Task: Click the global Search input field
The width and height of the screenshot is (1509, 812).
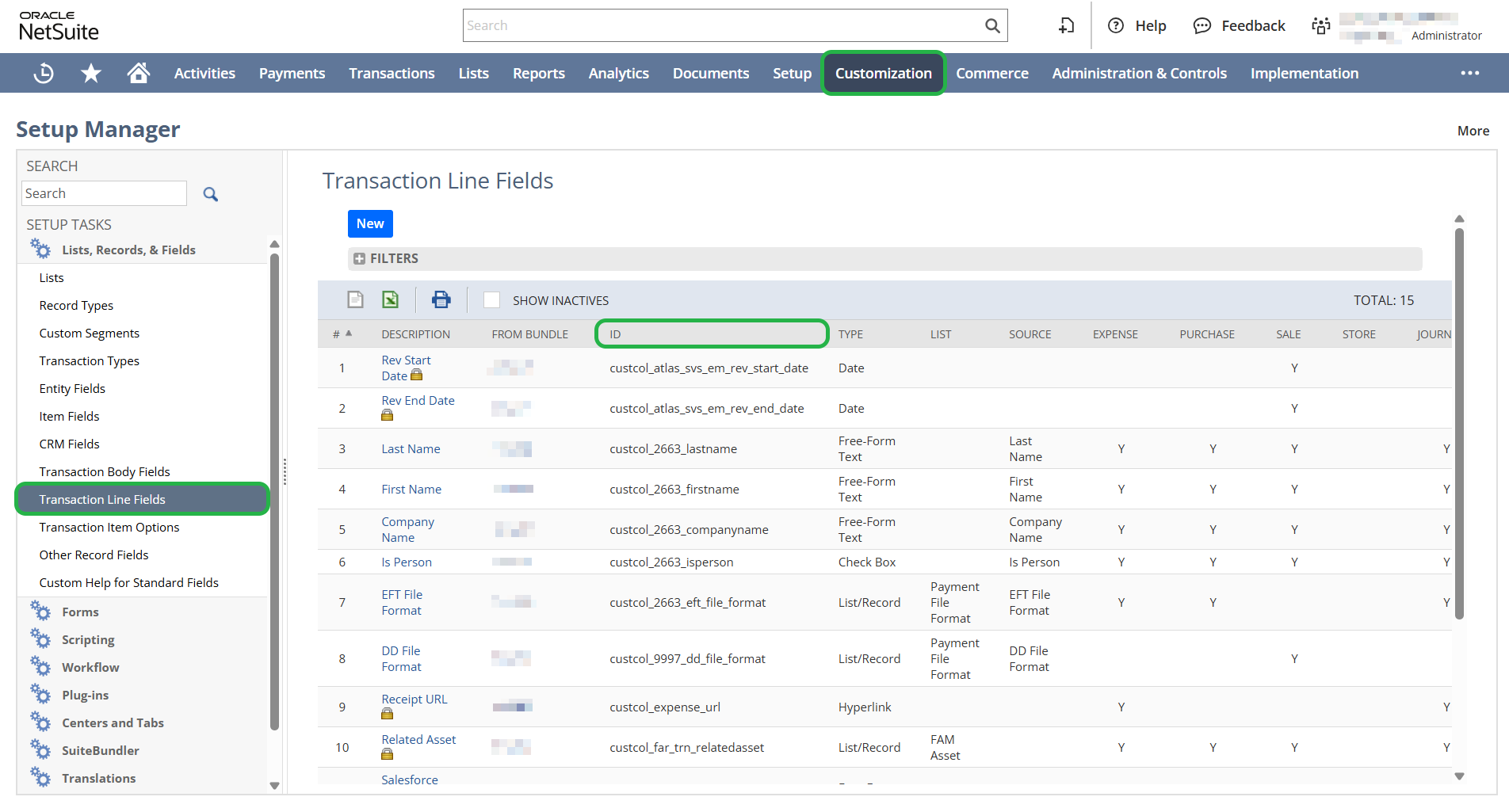Action: tap(723, 25)
